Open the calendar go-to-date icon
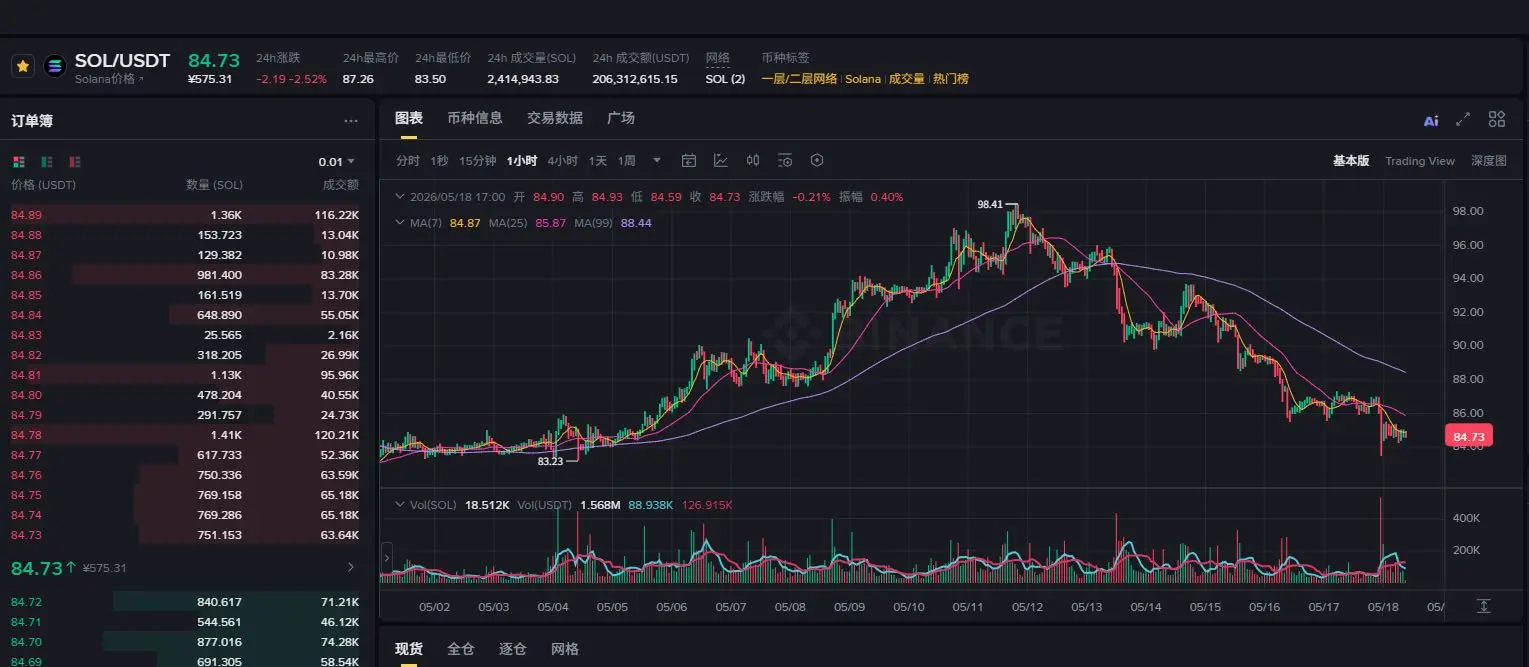Viewport: 1529px width, 667px height. click(689, 160)
